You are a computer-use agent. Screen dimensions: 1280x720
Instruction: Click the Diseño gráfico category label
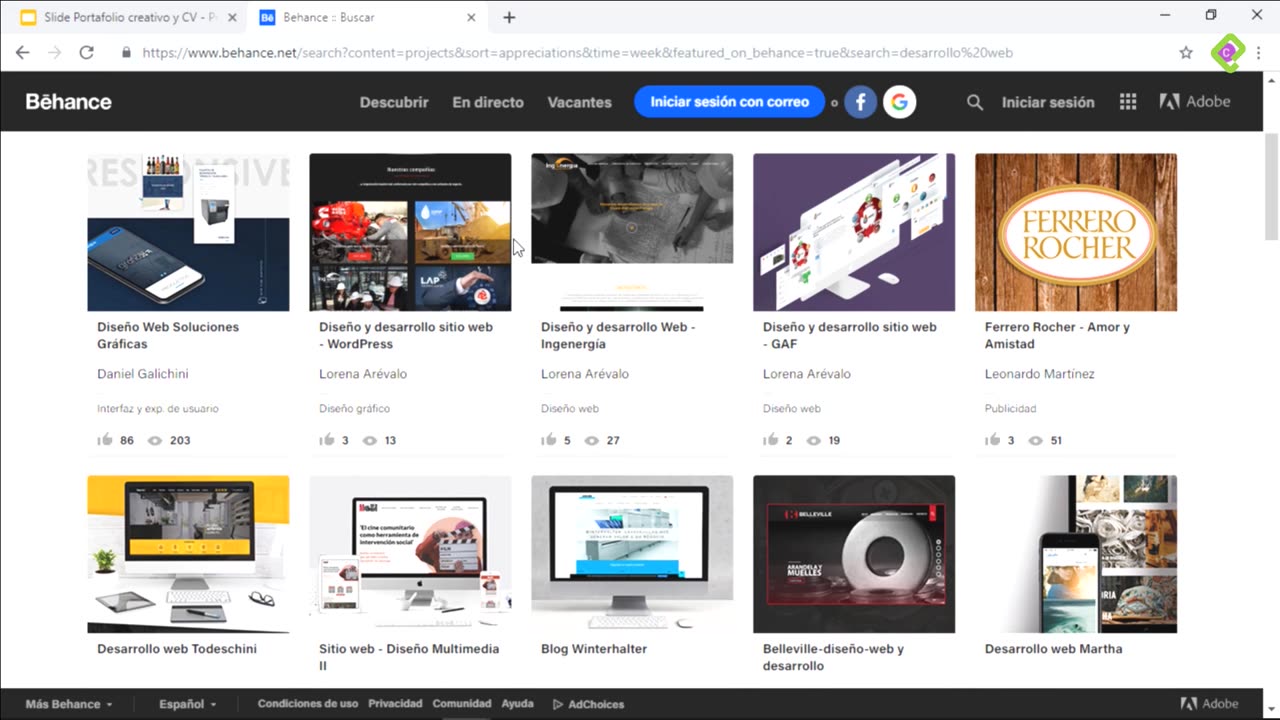click(354, 409)
